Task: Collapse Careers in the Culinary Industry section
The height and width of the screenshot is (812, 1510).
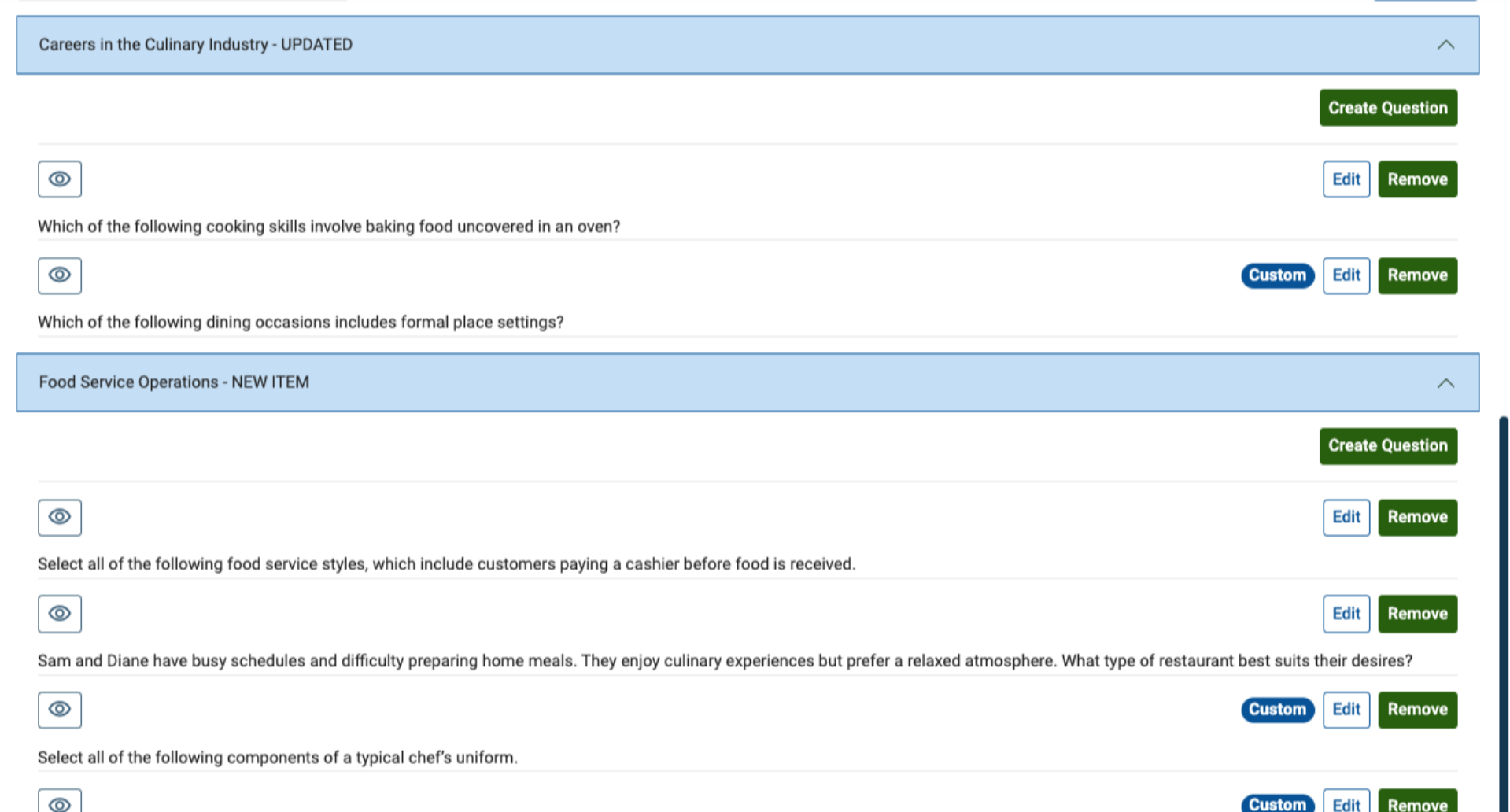Action: point(1445,45)
